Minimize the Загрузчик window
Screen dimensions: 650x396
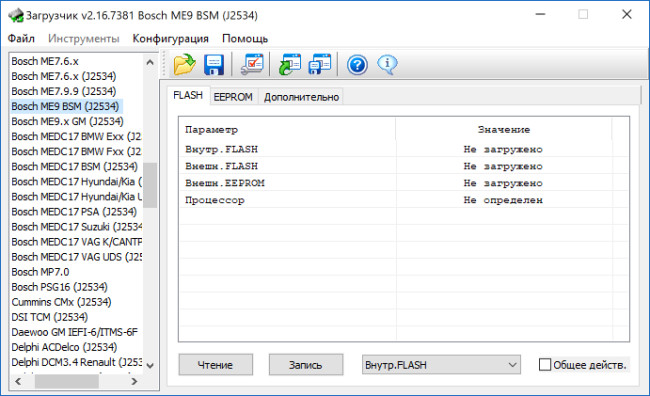[x=540, y=15]
